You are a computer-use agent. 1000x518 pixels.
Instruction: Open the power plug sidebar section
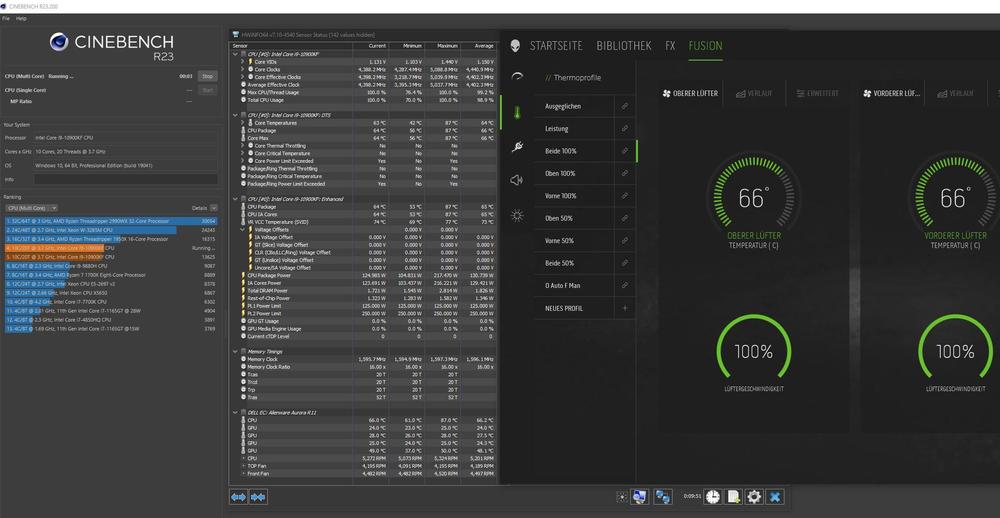[517, 147]
